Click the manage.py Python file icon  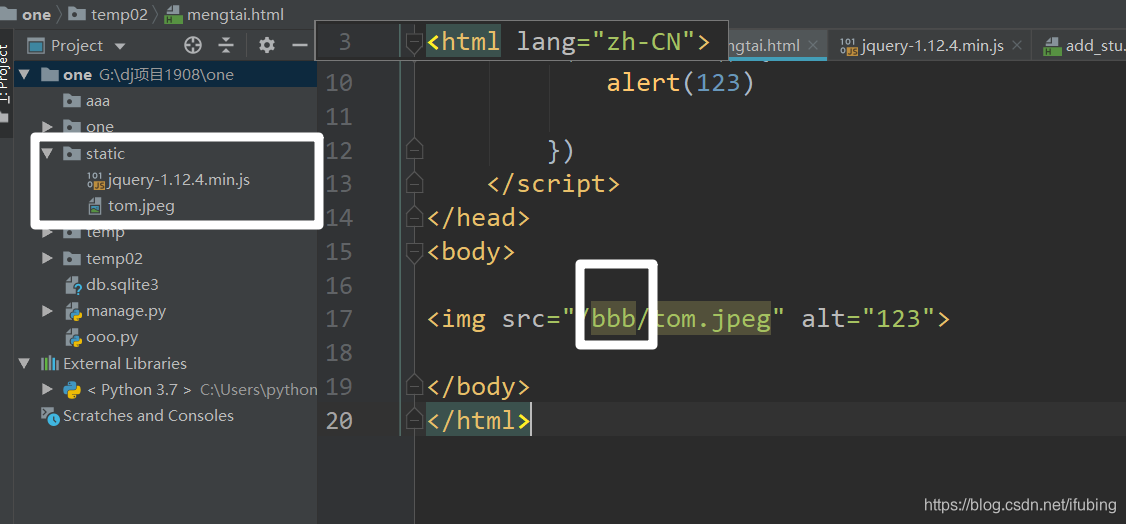72,312
